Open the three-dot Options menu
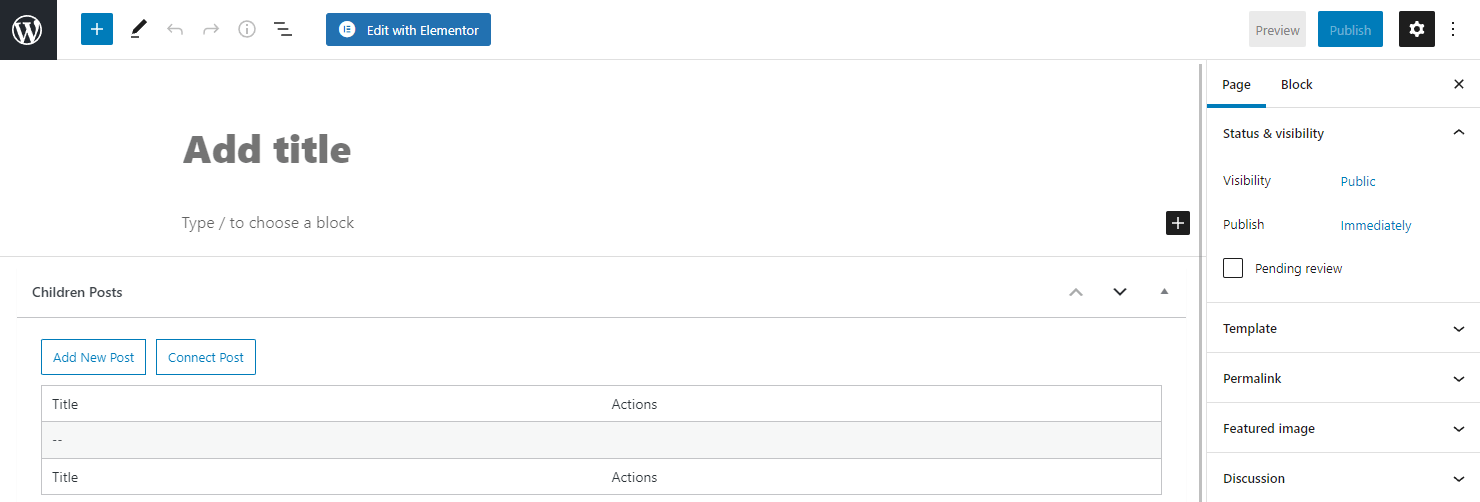Screen dimensions: 1480x502 click(x=1454, y=30)
